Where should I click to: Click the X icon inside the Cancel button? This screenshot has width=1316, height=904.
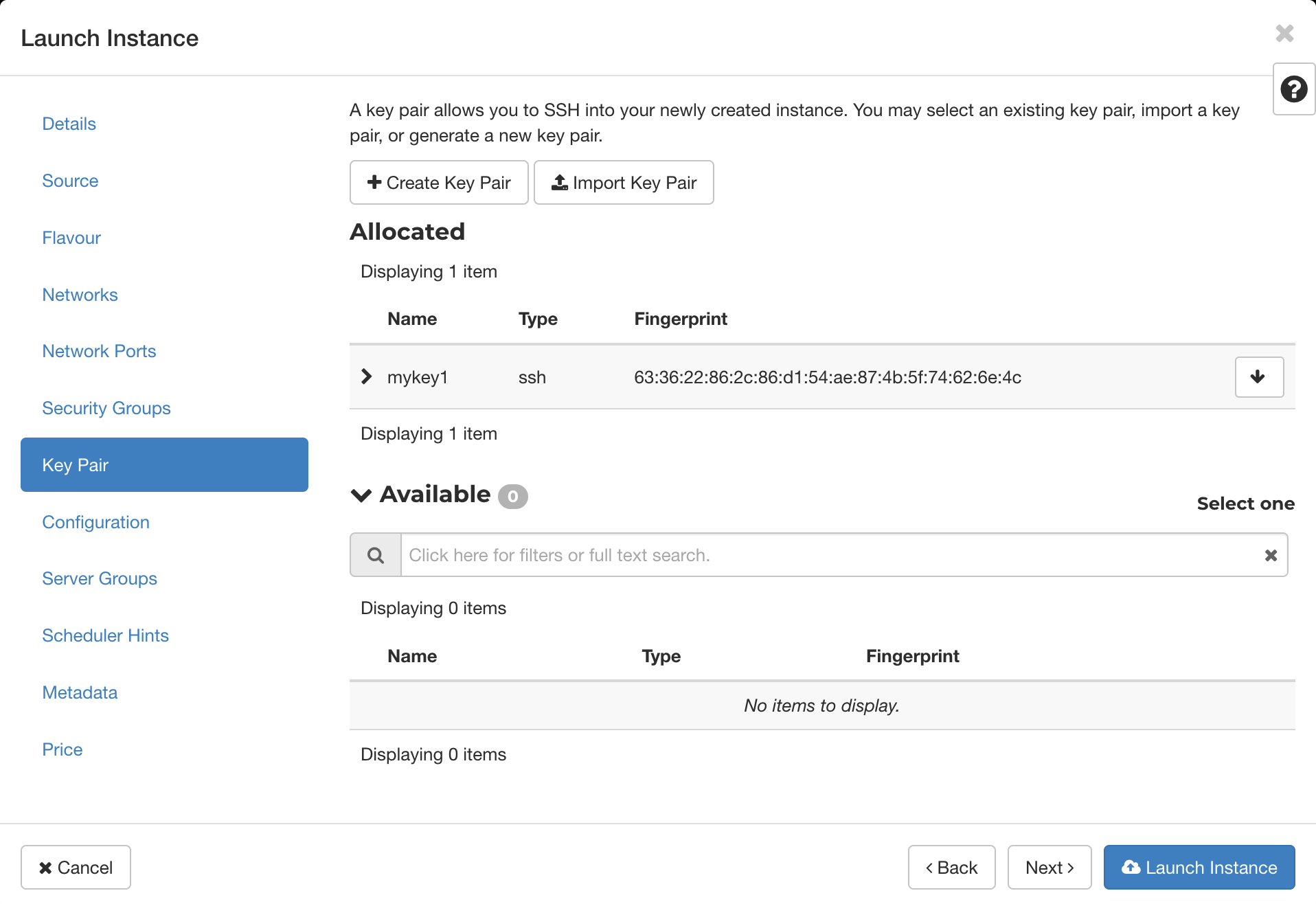(x=47, y=867)
